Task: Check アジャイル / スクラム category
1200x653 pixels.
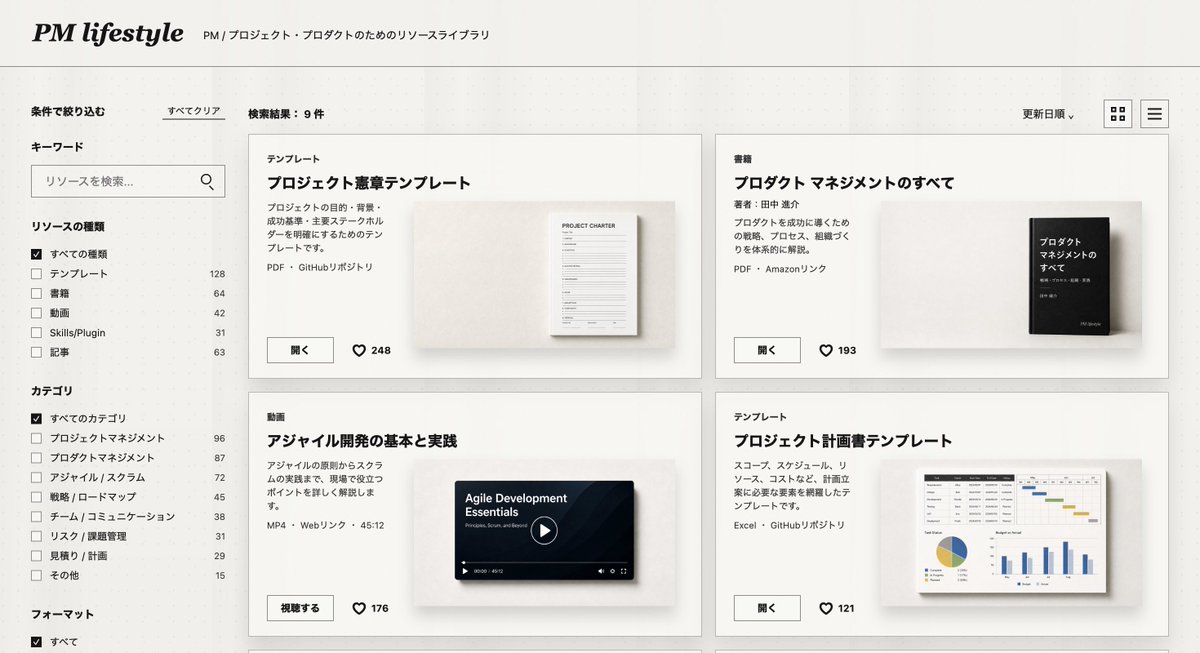Action: pyautogui.click(x=37, y=477)
